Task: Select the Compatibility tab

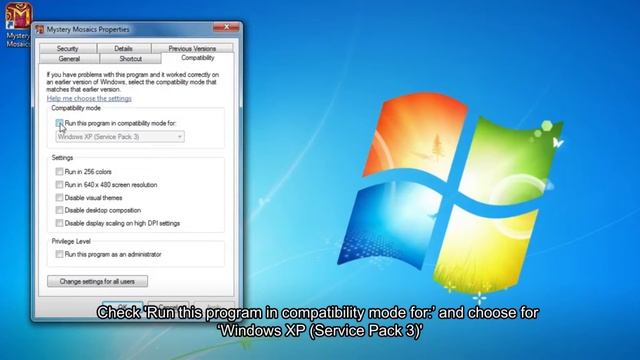Action: click(x=198, y=58)
